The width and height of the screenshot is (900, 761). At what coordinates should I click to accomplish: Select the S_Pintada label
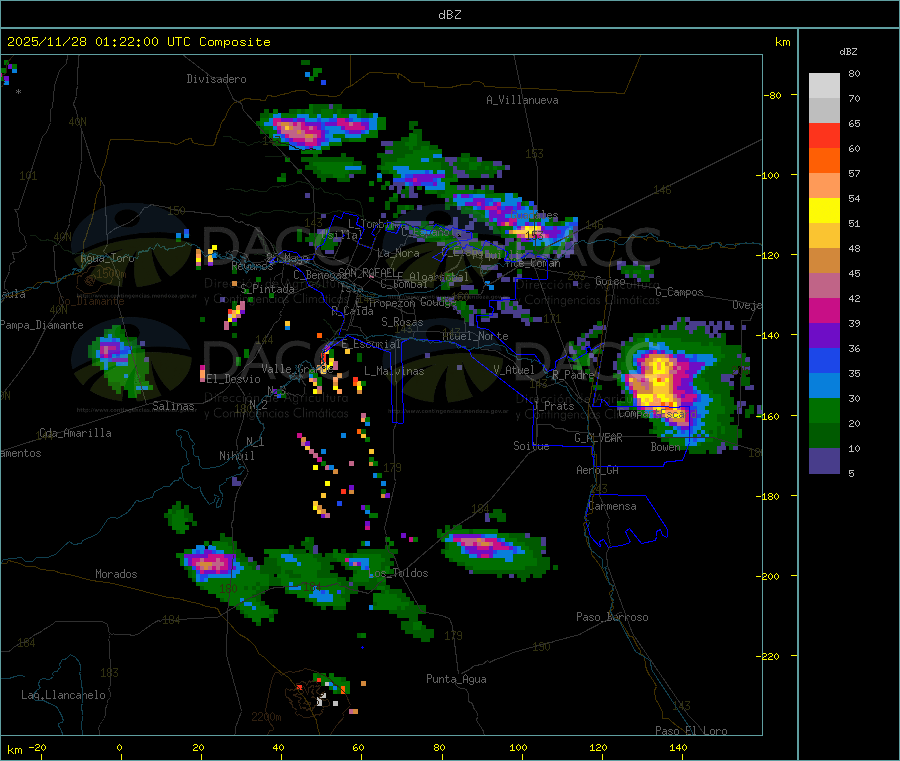267,289
